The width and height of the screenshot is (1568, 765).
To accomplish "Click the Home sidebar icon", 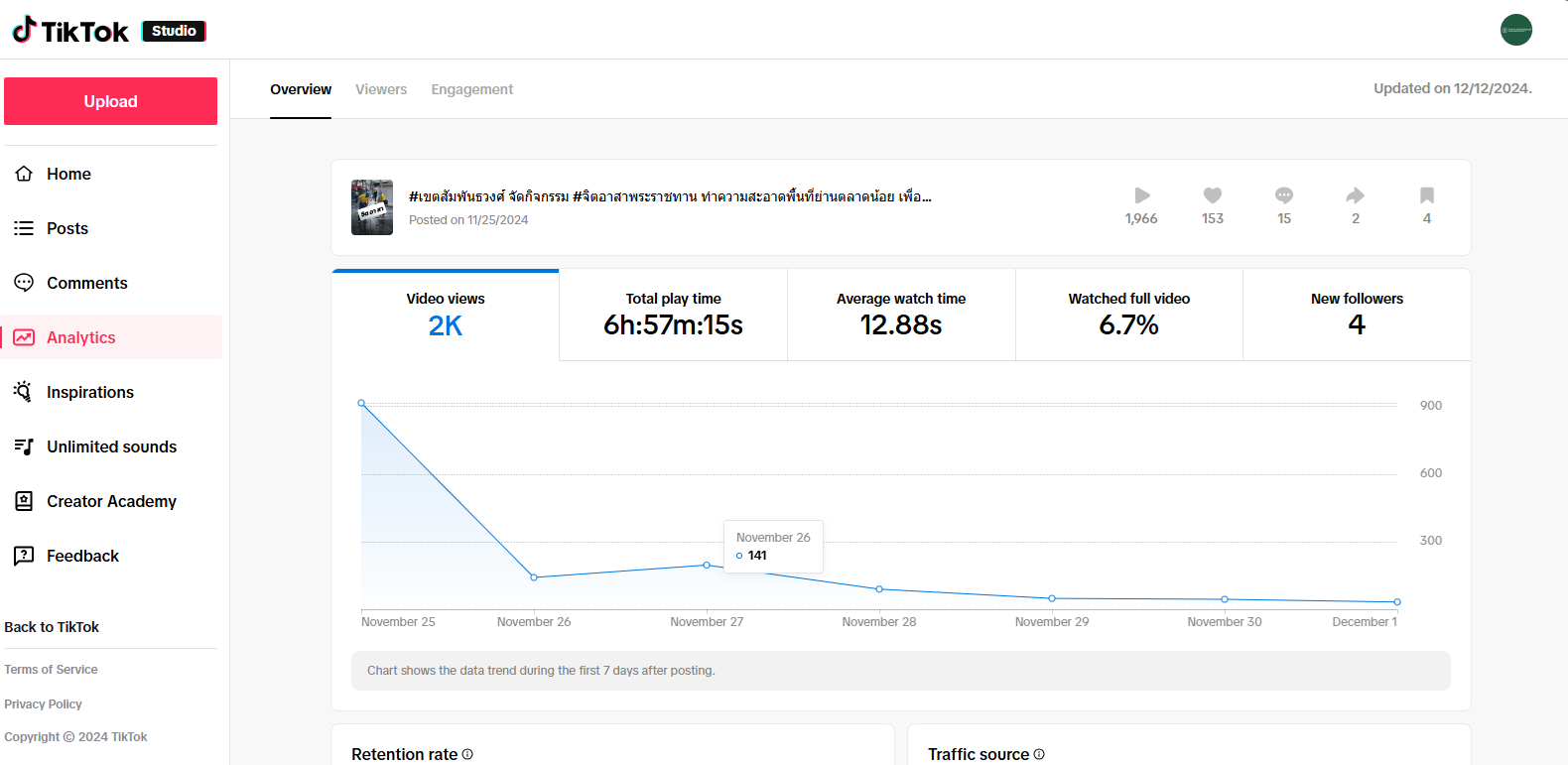I will 24,174.
